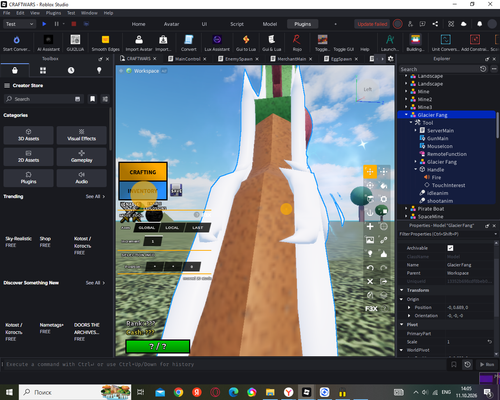Image resolution: width=500 pixels, height=400 pixels.
Task: Open the Rojo plugin
Action: [x=297, y=43]
